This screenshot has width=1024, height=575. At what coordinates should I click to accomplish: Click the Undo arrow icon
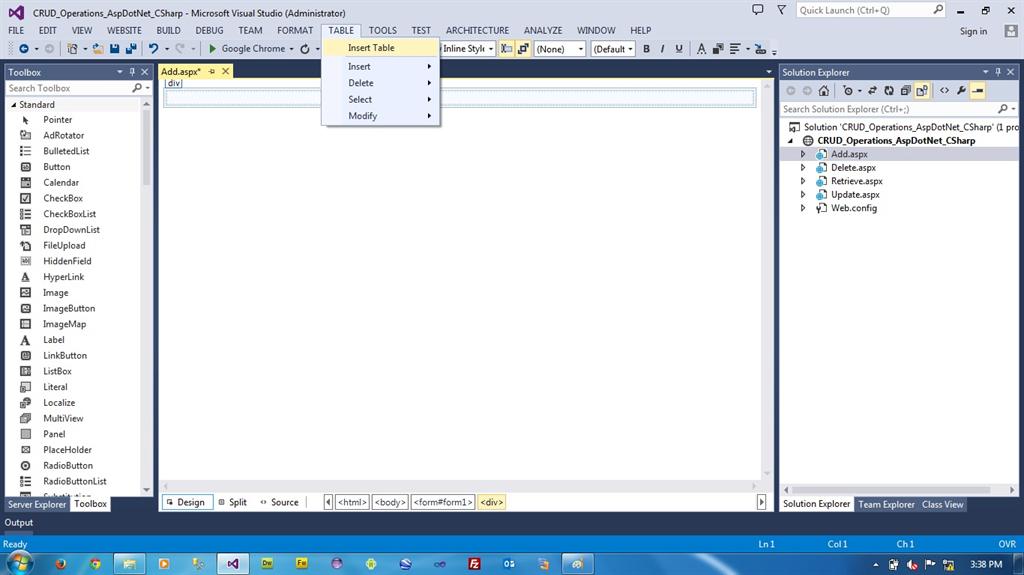(153, 49)
